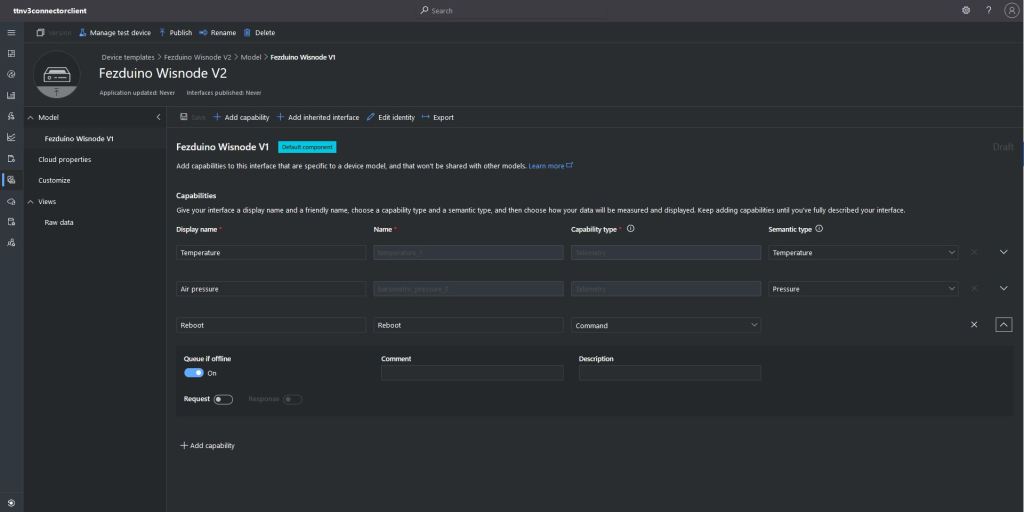Viewport: 1024px width, 512px height.
Task: Collapse the Reboot capability details
Action: tap(1004, 325)
